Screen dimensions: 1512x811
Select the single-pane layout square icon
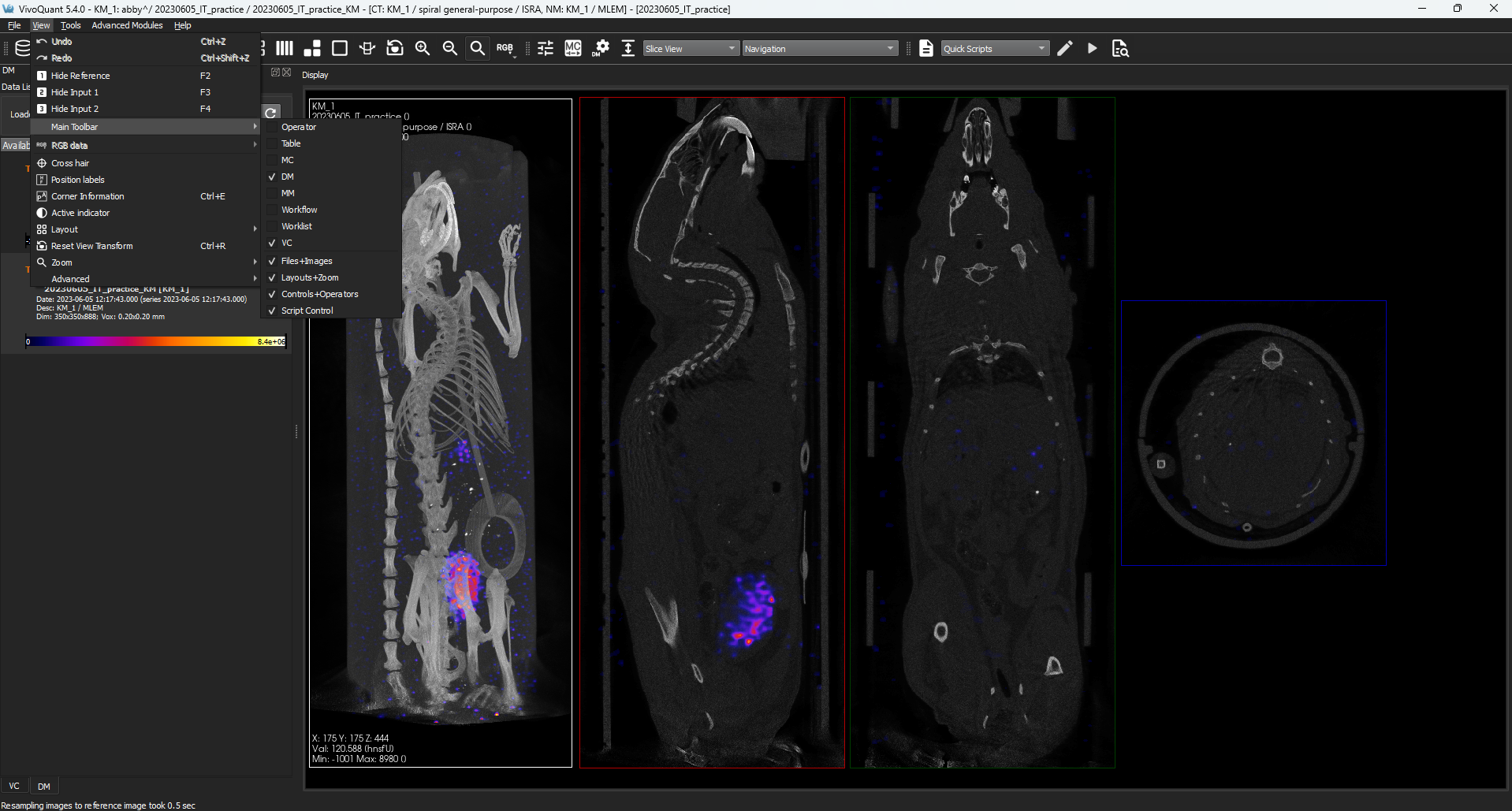point(340,49)
